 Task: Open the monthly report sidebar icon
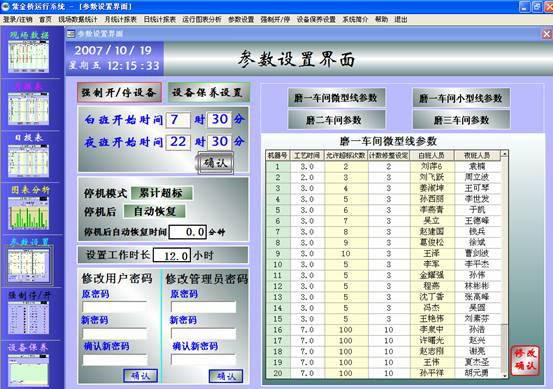(29, 108)
